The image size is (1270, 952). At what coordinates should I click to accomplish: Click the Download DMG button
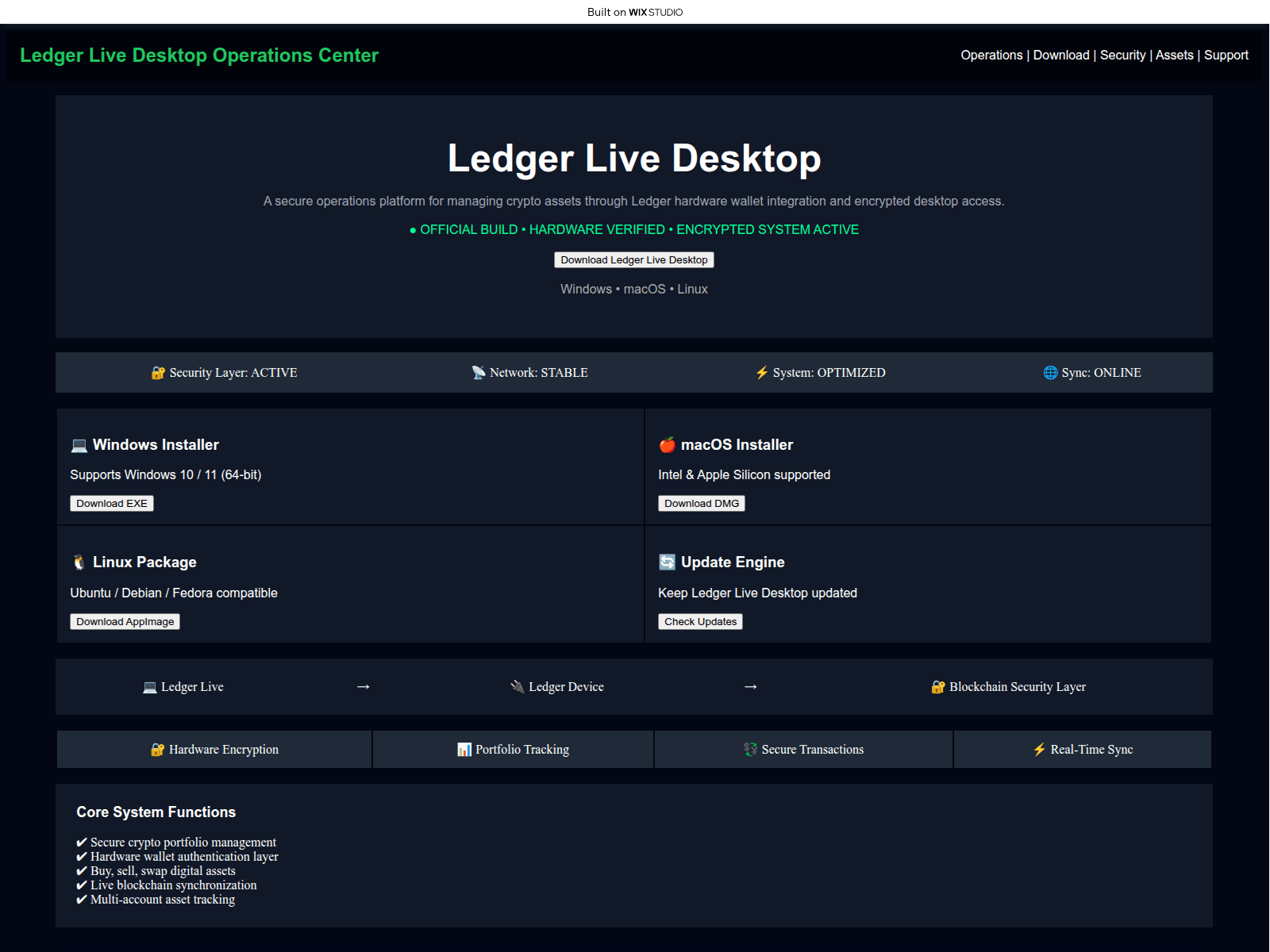pos(702,504)
